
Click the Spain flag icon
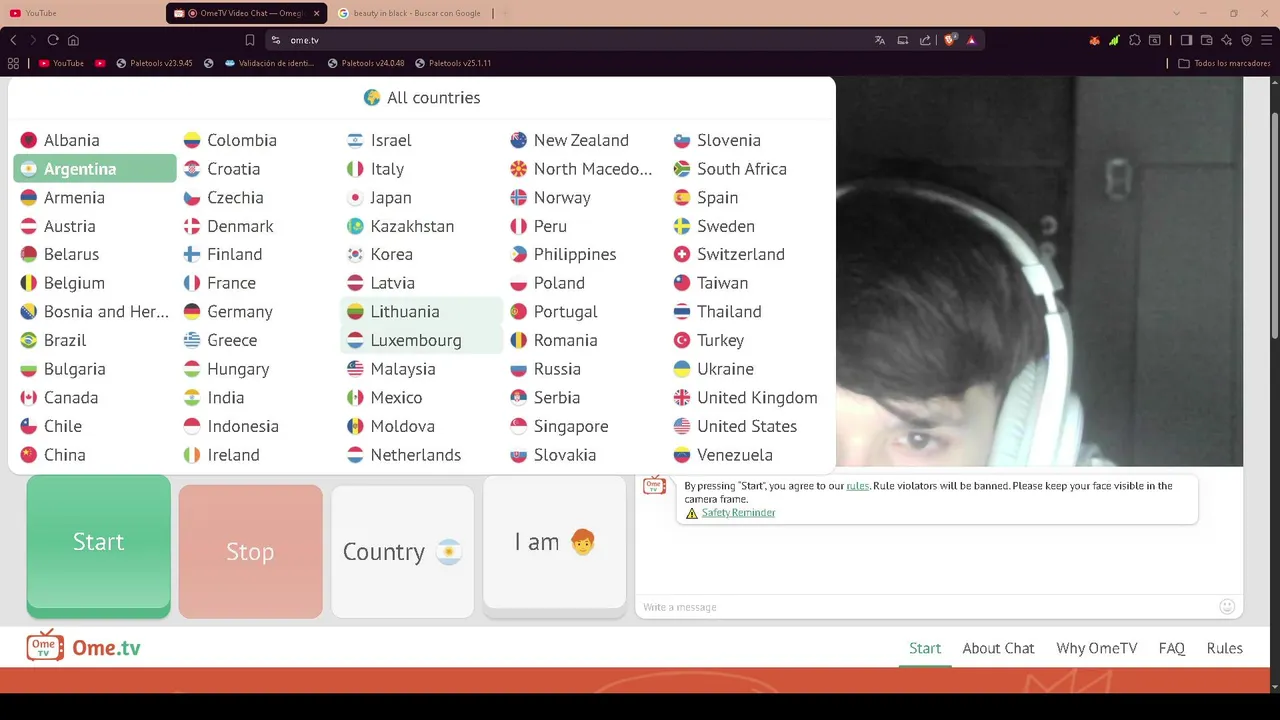coord(682,198)
